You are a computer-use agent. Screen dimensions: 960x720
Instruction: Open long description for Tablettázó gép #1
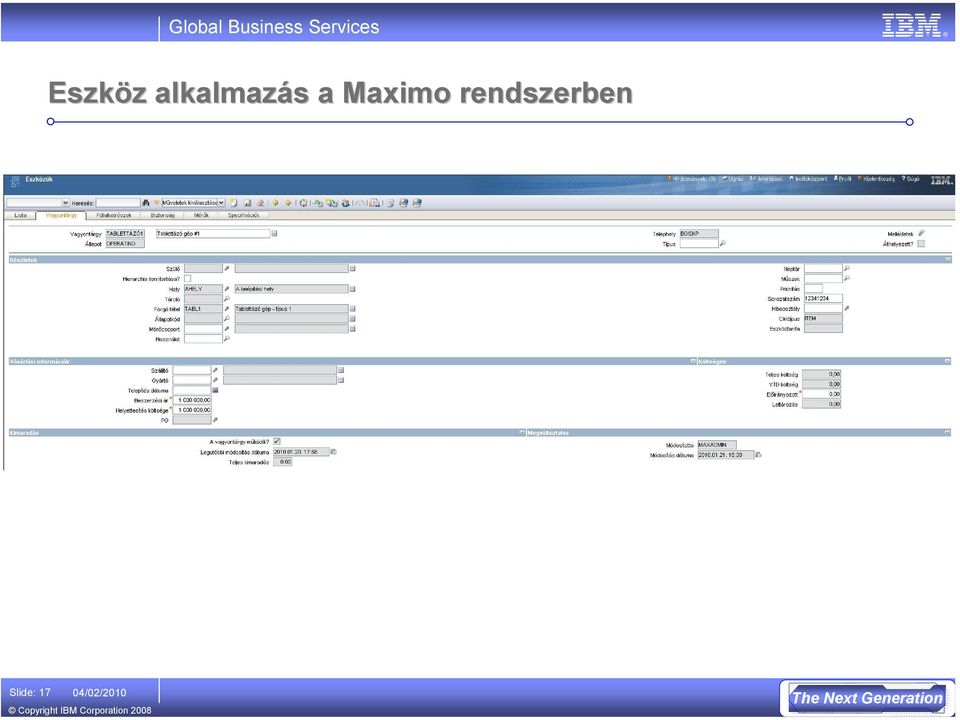coord(274,233)
